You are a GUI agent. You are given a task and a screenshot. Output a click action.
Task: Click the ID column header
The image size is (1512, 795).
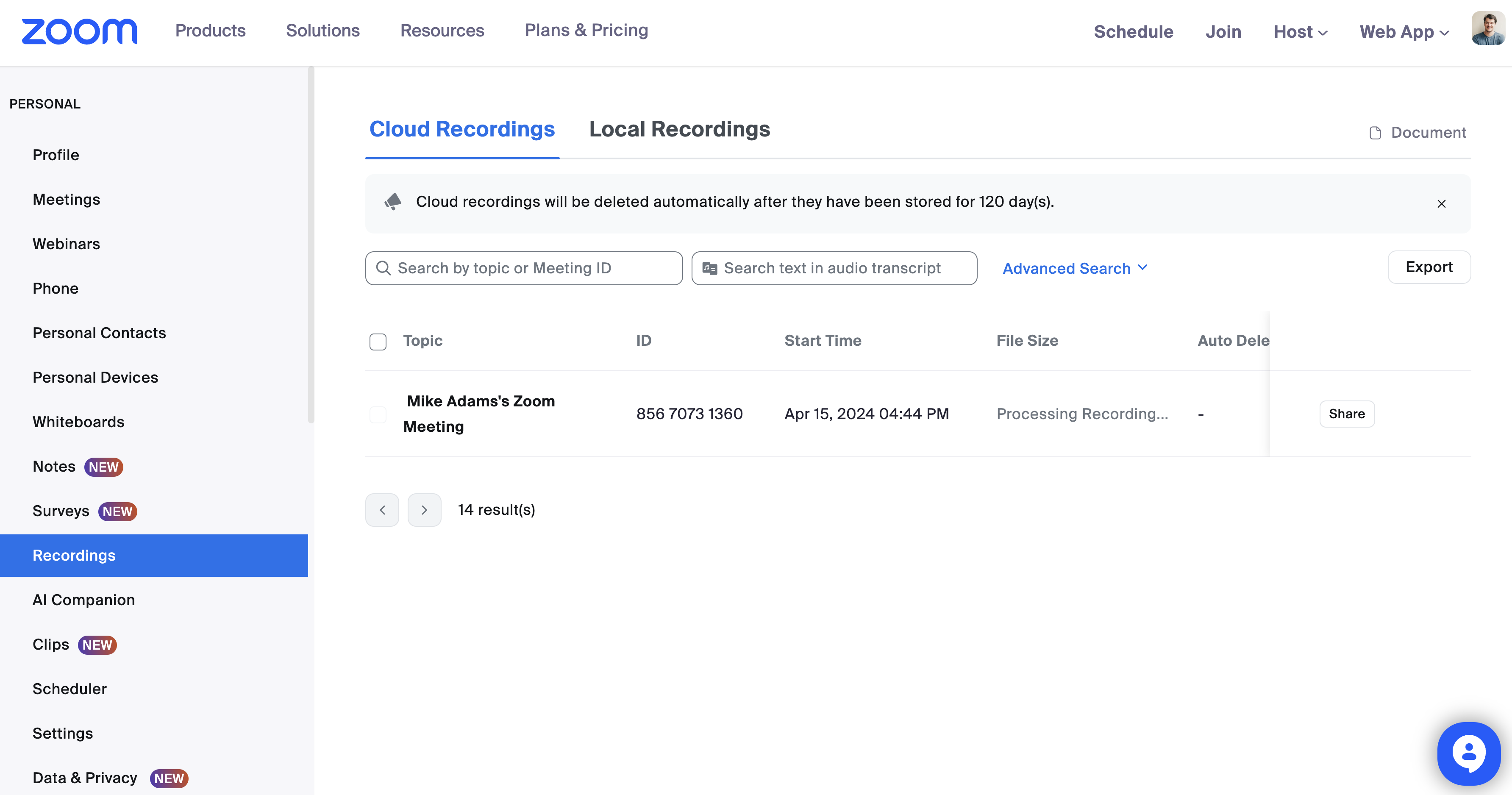click(x=644, y=341)
